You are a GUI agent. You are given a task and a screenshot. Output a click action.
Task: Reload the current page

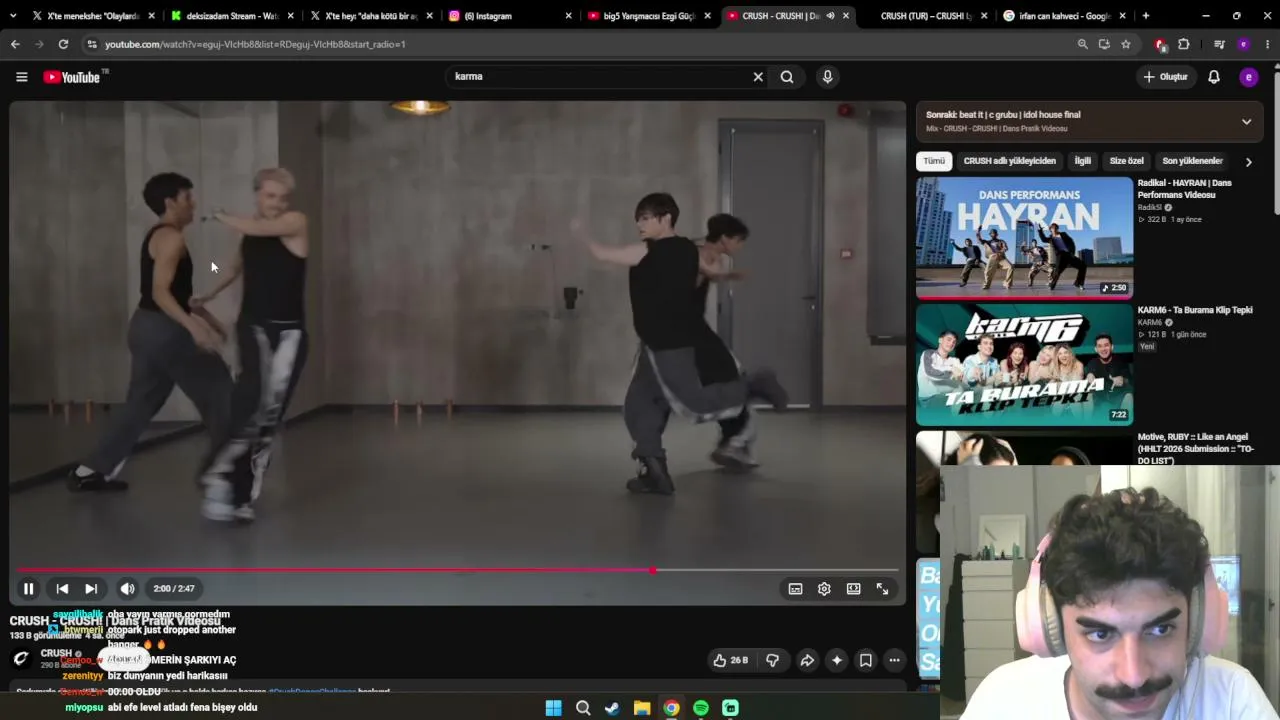(63, 44)
